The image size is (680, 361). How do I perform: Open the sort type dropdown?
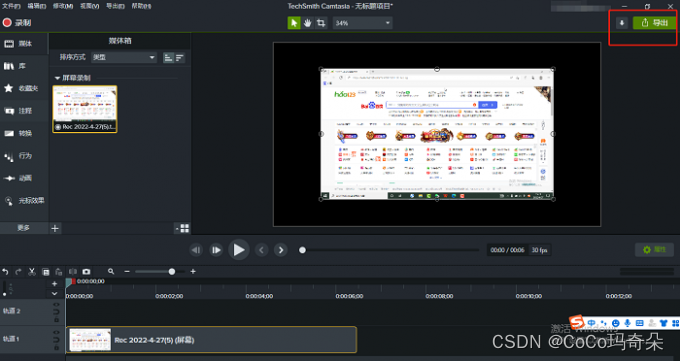[x=124, y=57]
